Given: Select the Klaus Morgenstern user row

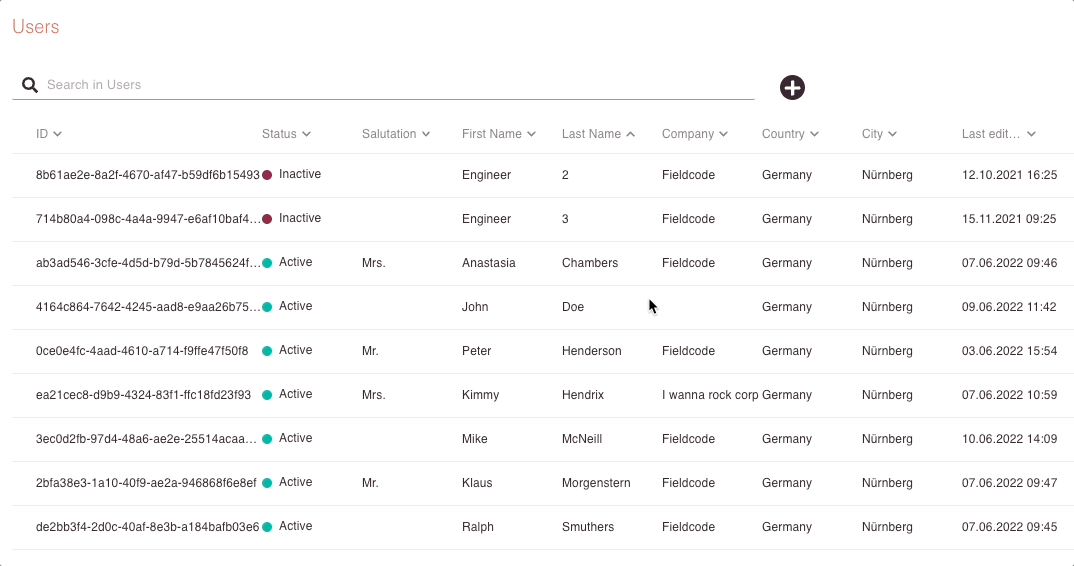Looking at the screenshot, I should 542,483.
